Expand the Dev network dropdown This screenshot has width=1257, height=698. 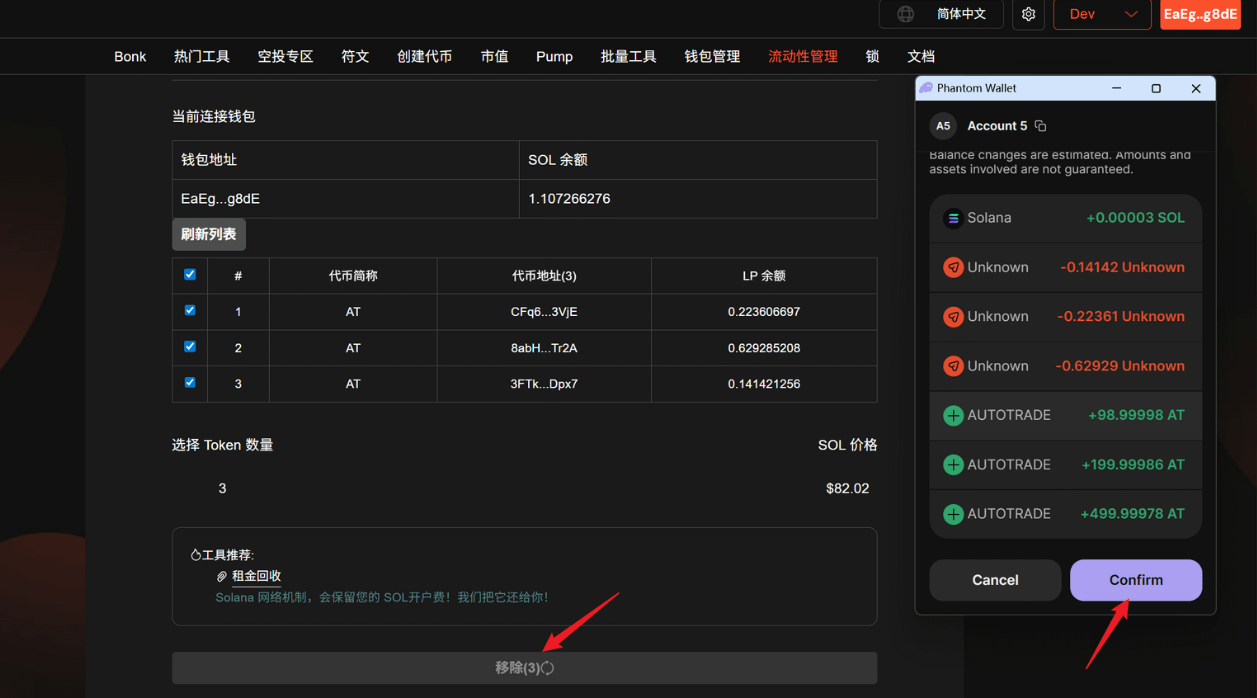click(x=1102, y=14)
